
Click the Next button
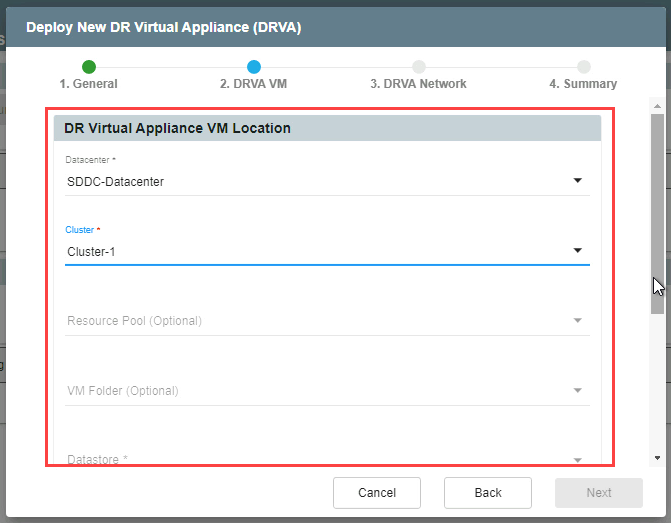[x=598, y=493]
